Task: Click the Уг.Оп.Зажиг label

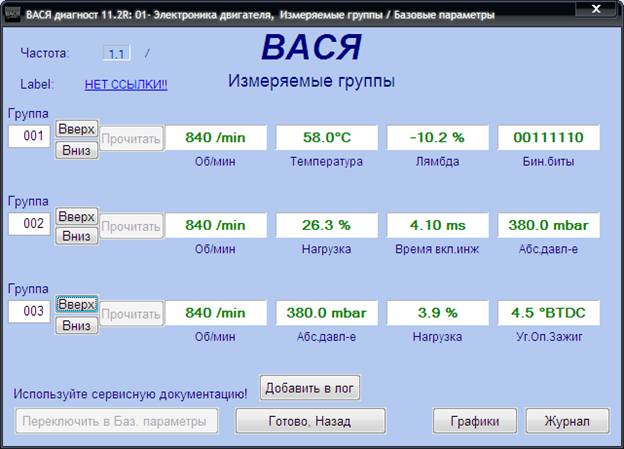Action: [549, 337]
